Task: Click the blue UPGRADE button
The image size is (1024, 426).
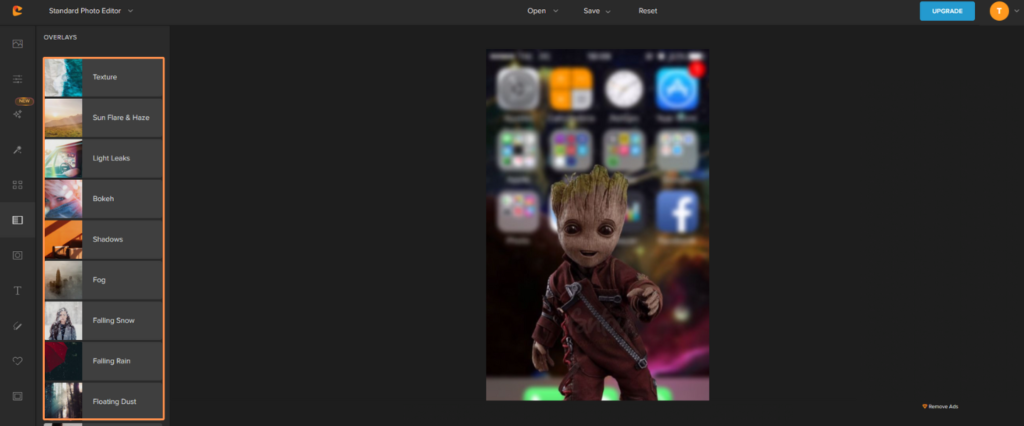Action: tap(947, 10)
